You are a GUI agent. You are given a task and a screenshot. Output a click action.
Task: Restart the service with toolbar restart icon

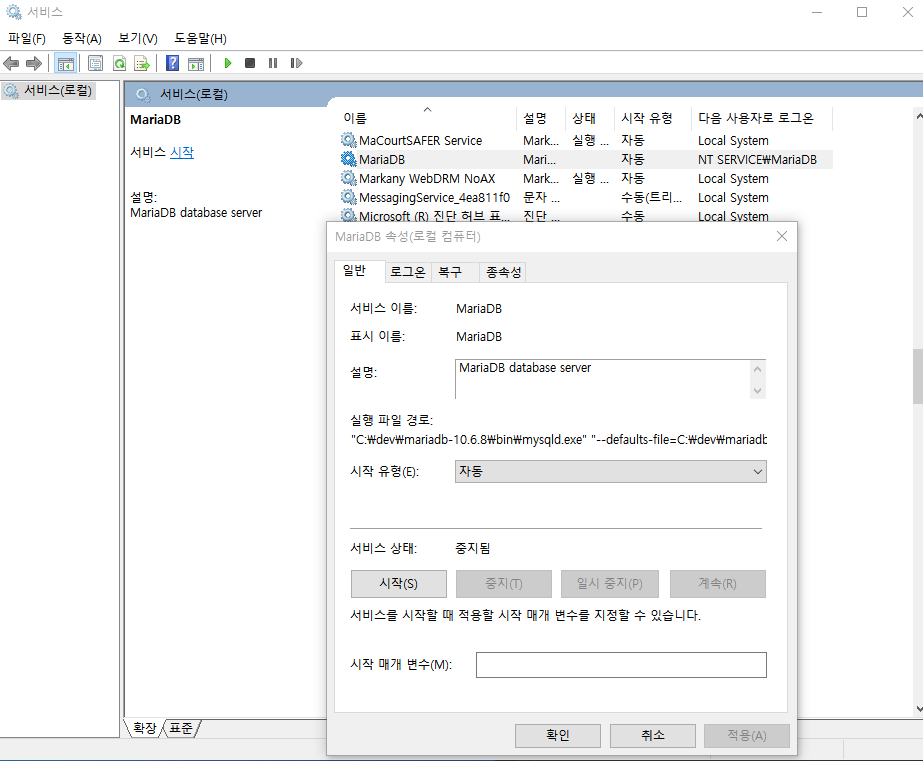point(296,63)
